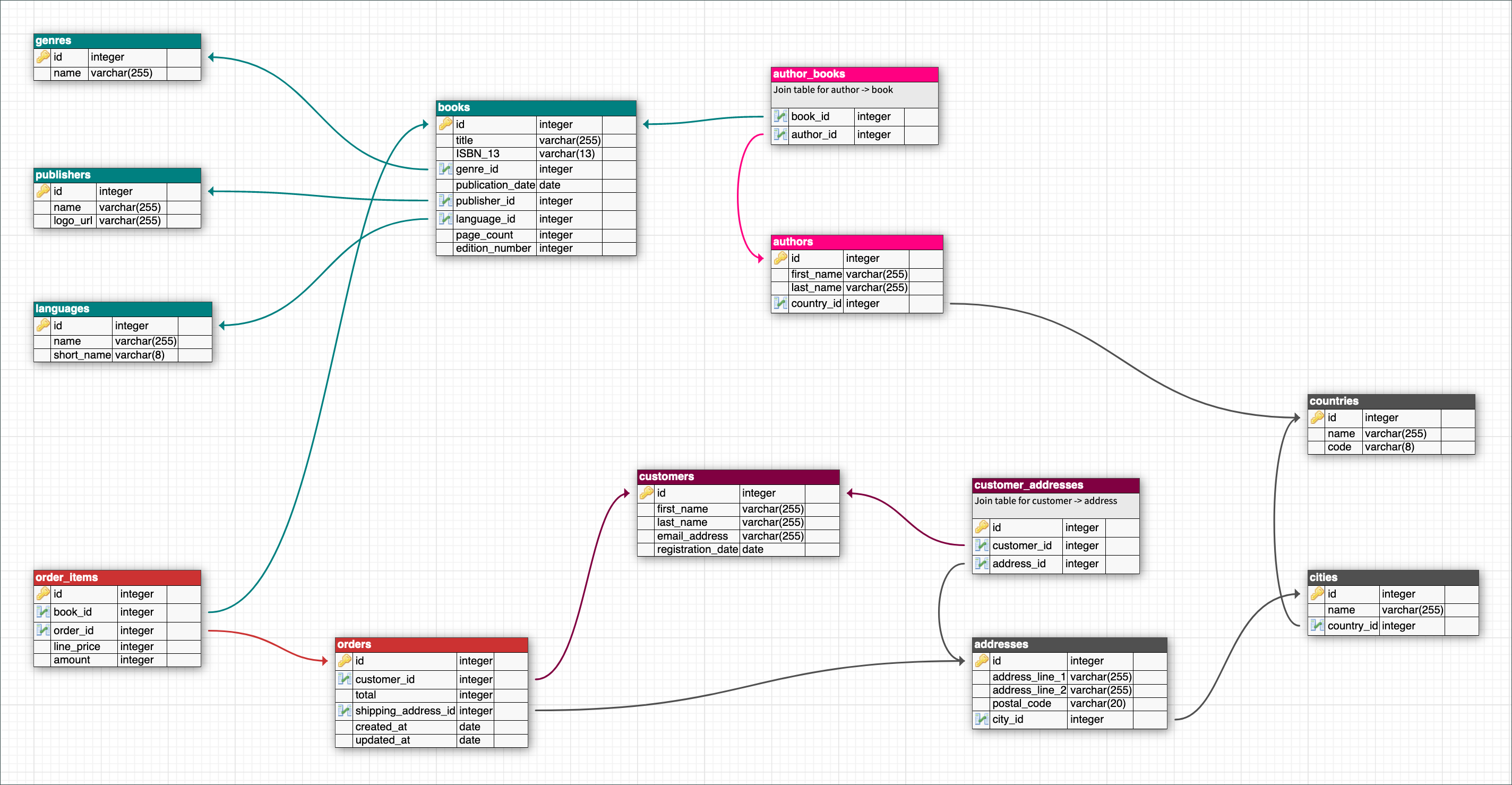The height and width of the screenshot is (785, 1512).
Task: Select the addresses table header
Action: coord(1069,644)
